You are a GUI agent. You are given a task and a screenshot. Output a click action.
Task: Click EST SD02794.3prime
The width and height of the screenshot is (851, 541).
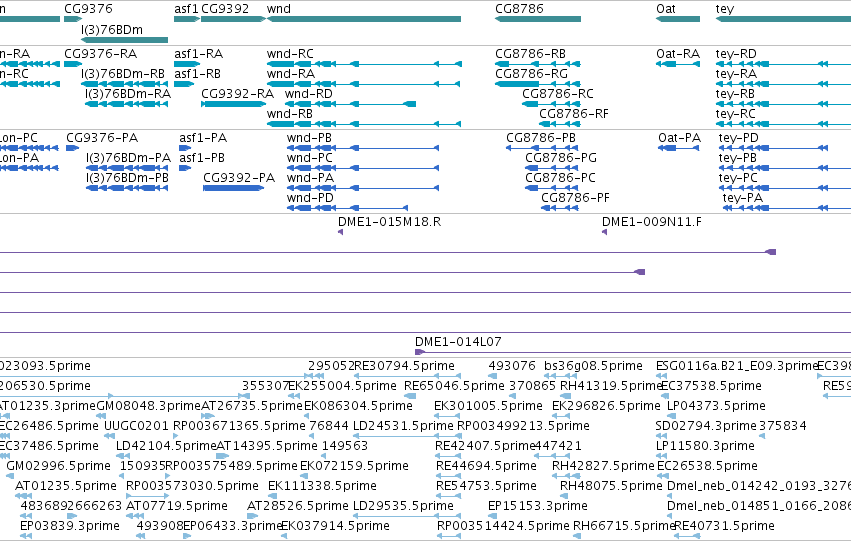point(659,436)
